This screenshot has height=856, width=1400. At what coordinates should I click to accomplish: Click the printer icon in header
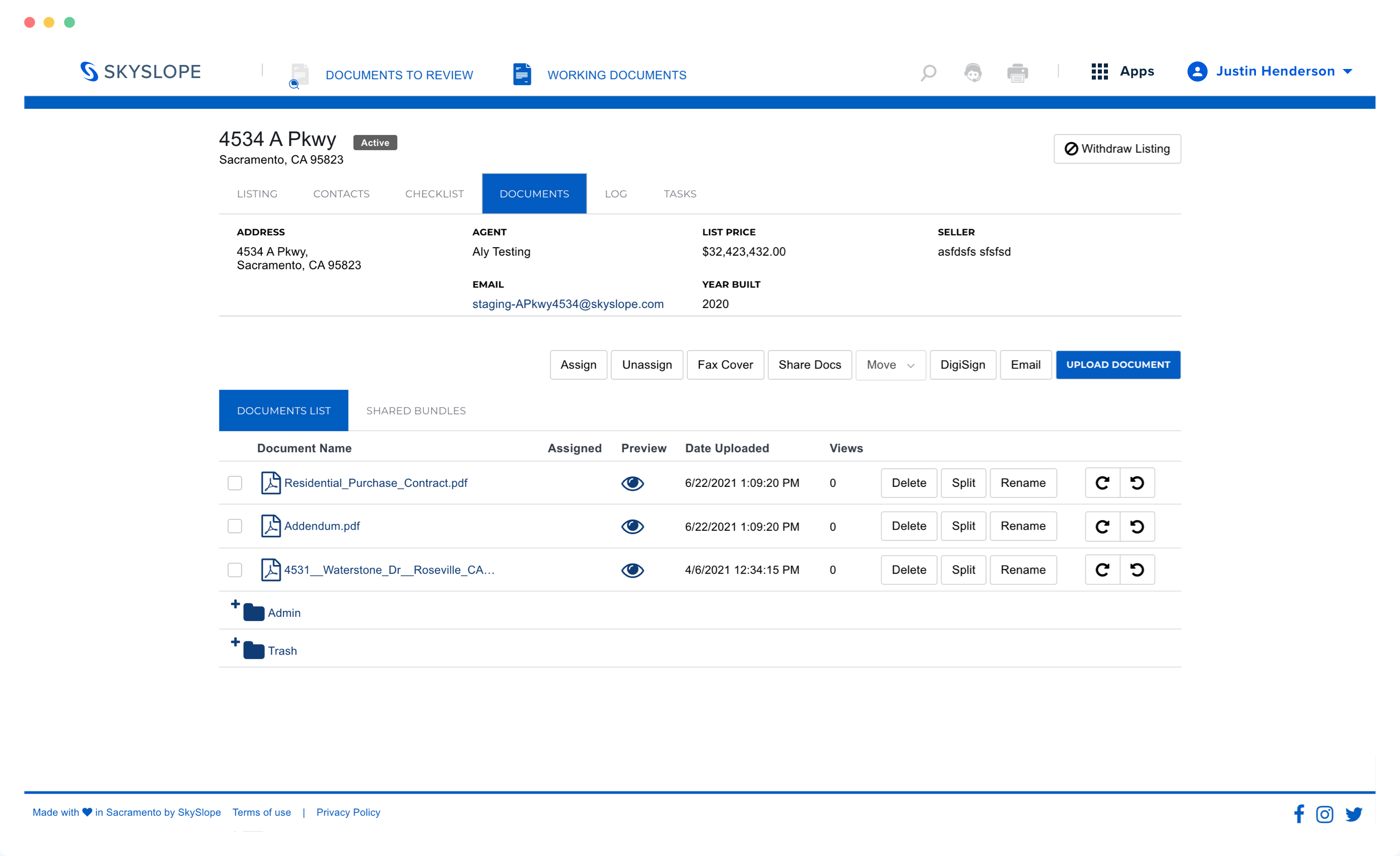click(1017, 73)
